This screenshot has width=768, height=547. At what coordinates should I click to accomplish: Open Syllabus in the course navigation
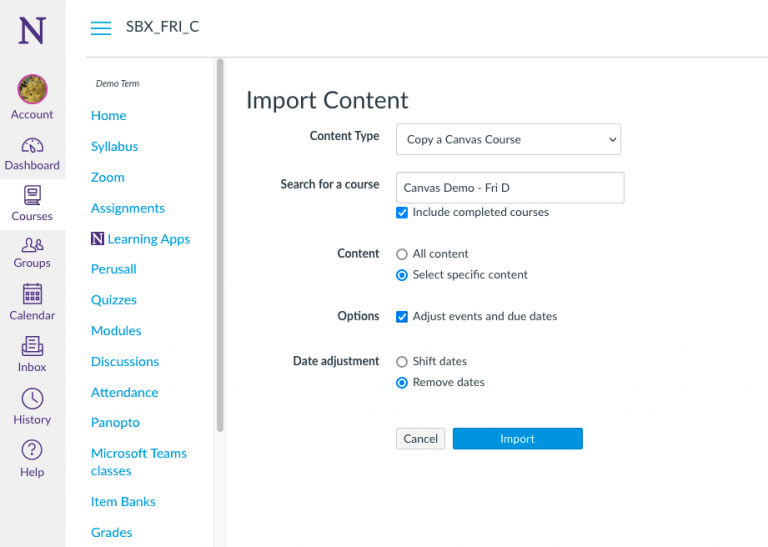115,146
